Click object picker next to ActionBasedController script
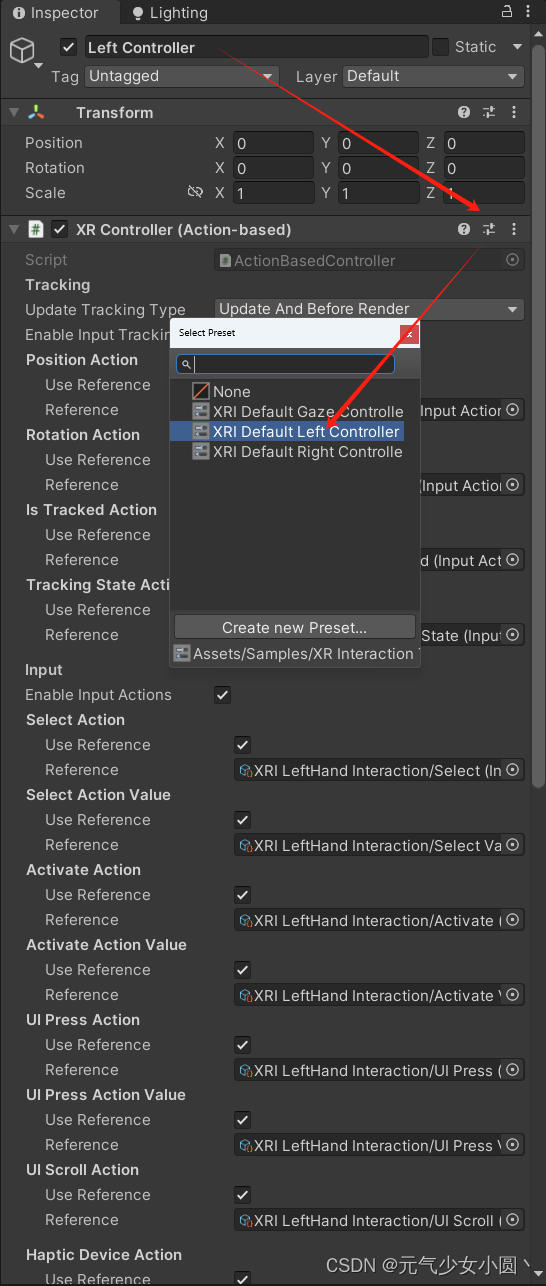This screenshot has width=546, height=1286. pos(513,260)
